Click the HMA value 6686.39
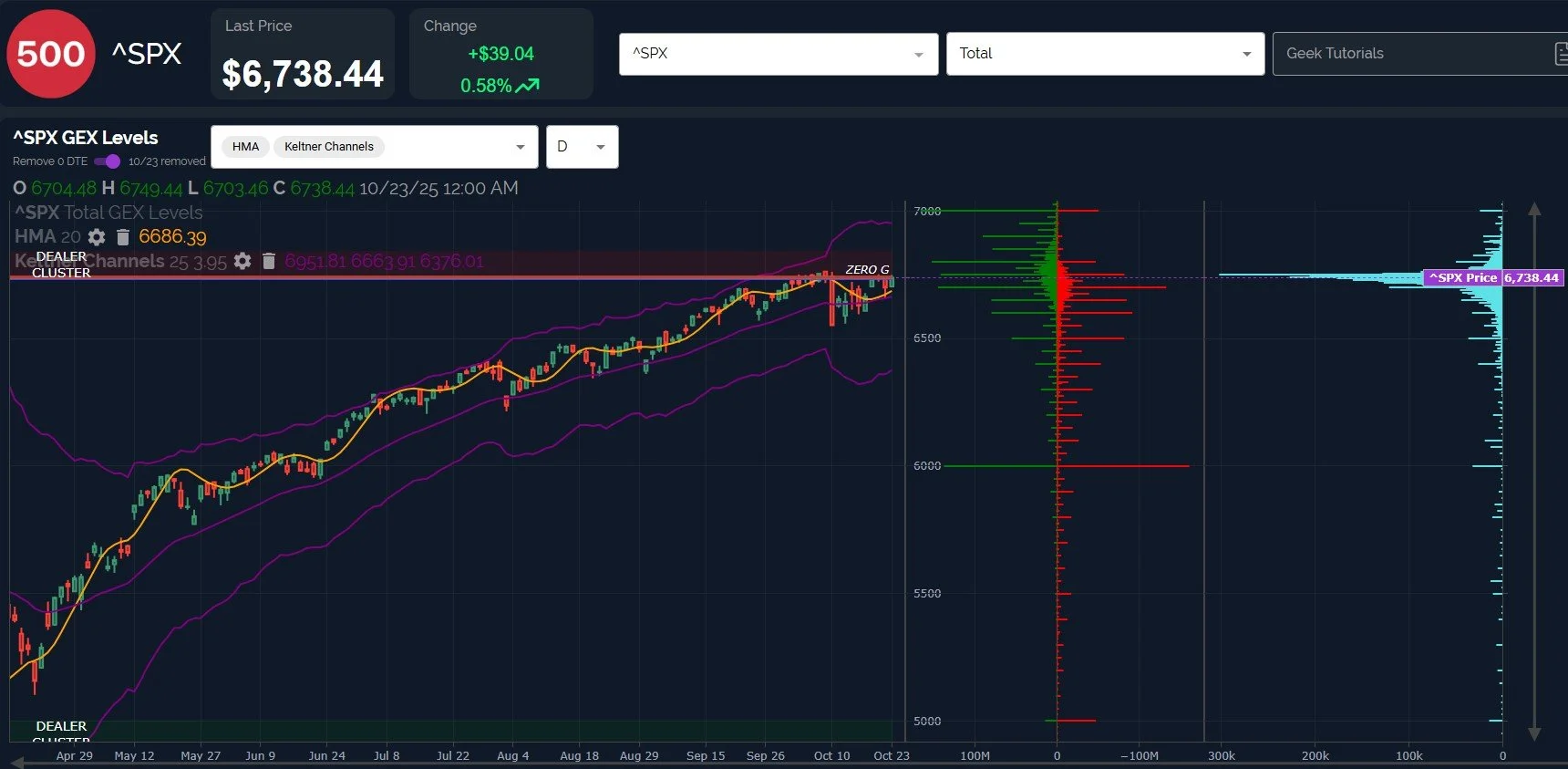Screen dimensions: 1568x769 (172, 237)
